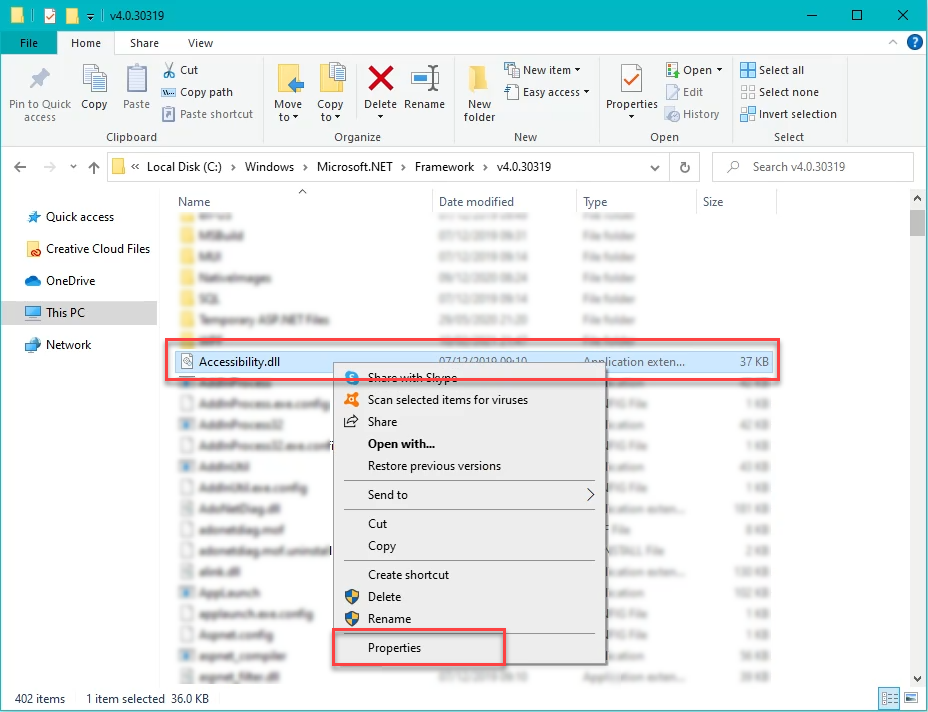Expand the Open button dropdown arrow
Image resolution: width=928 pixels, height=712 pixels.
720,70
